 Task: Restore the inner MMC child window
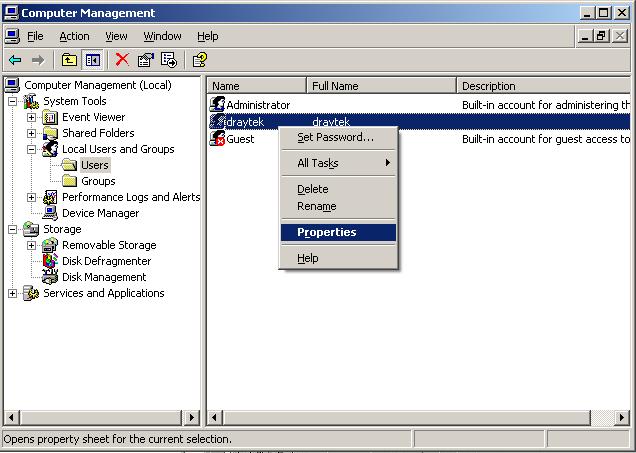pos(601,36)
